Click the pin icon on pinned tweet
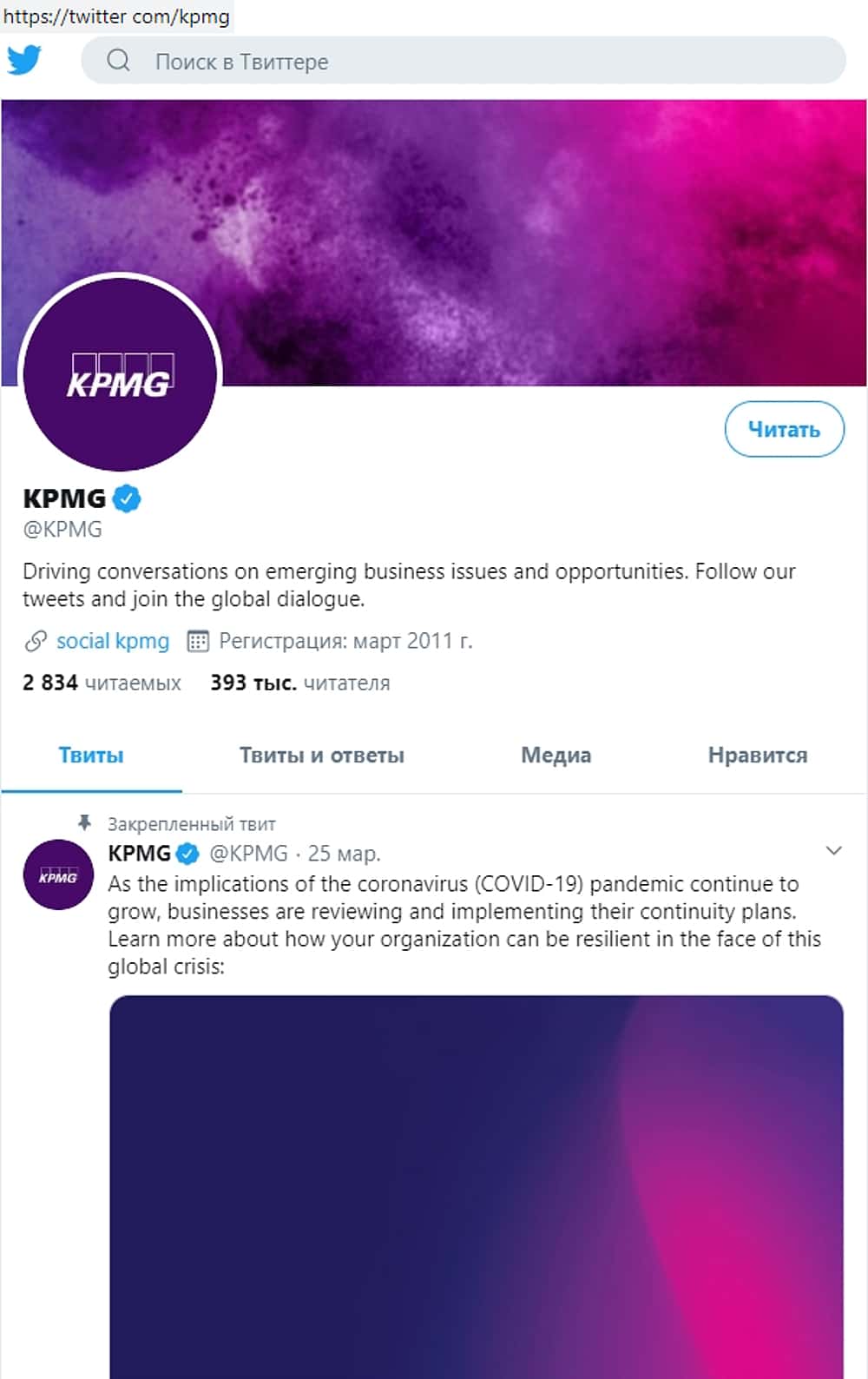 tap(84, 822)
